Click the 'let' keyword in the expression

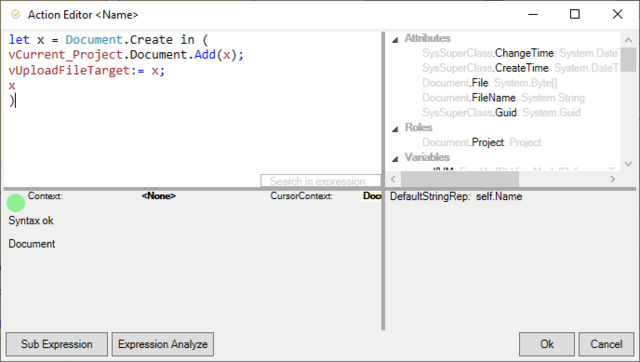pyautogui.click(x=19, y=40)
